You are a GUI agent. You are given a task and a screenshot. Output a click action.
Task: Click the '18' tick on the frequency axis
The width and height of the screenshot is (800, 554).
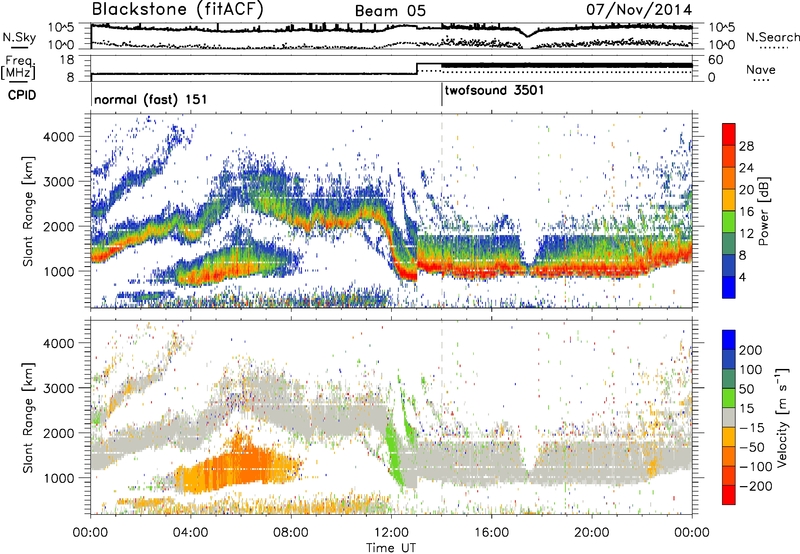pyautogui.click(x=67, y=60)
